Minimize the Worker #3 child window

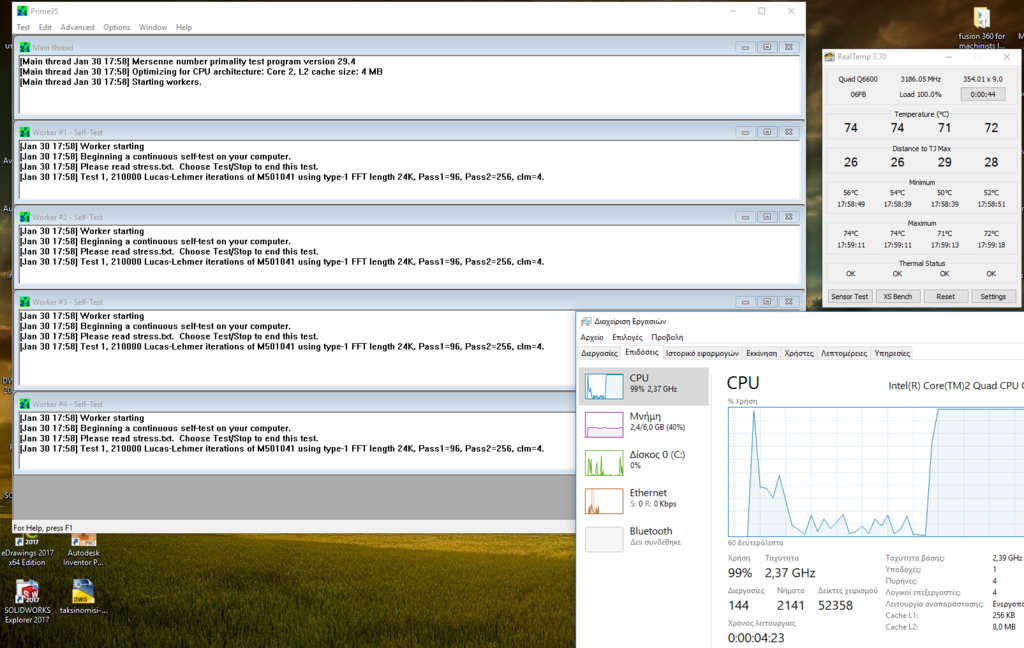pyautogui.click(x=745, y=302)
